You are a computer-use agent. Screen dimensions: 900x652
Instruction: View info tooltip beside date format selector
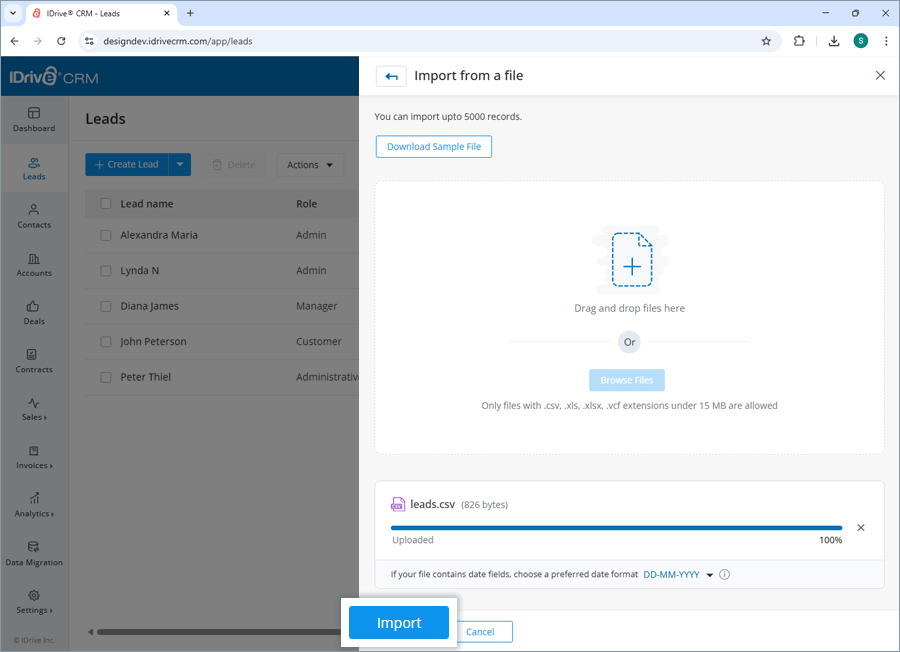coord(724,574)
